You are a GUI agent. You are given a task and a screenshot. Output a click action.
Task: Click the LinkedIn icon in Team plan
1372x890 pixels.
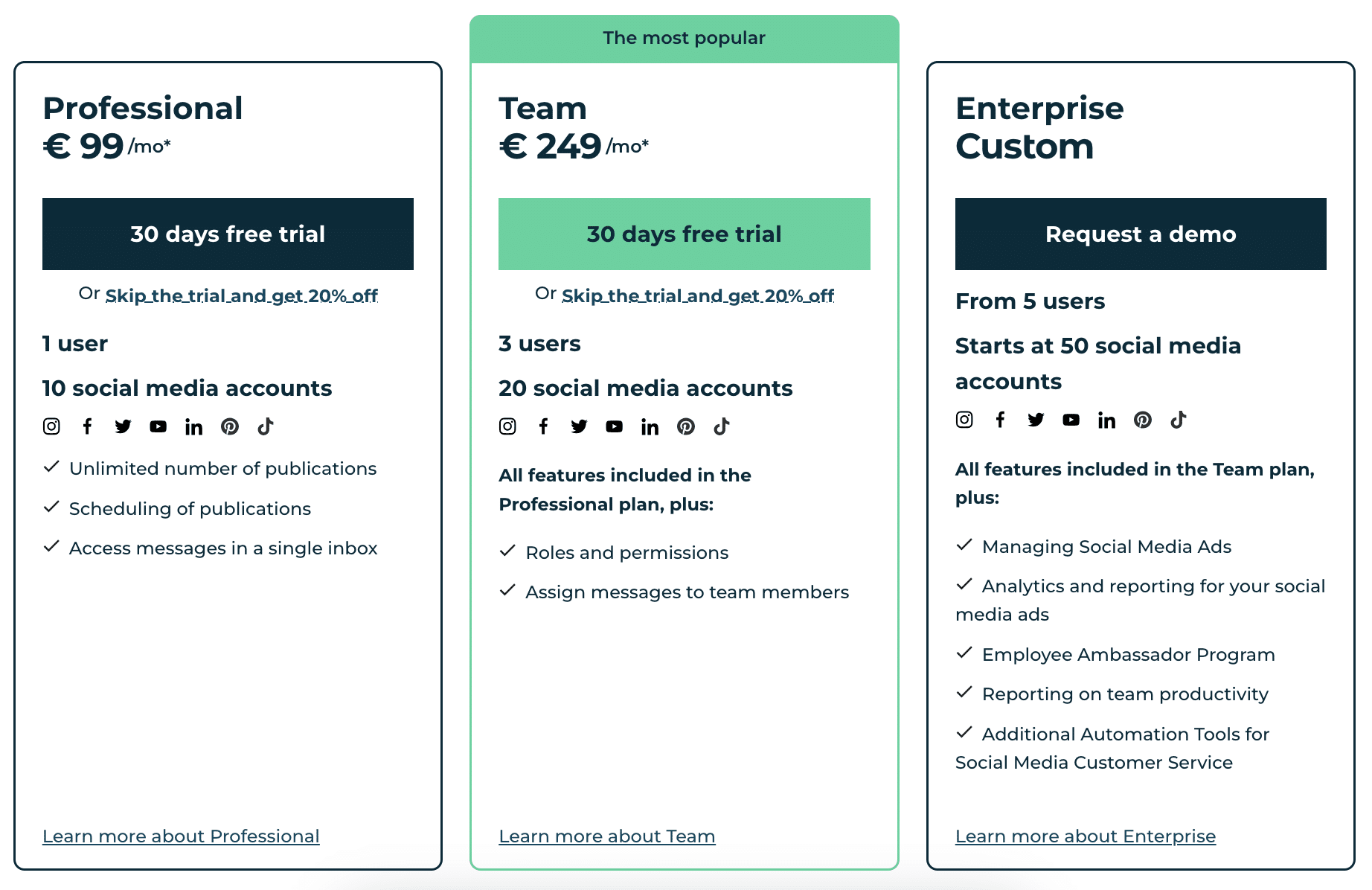pos(650,426)
